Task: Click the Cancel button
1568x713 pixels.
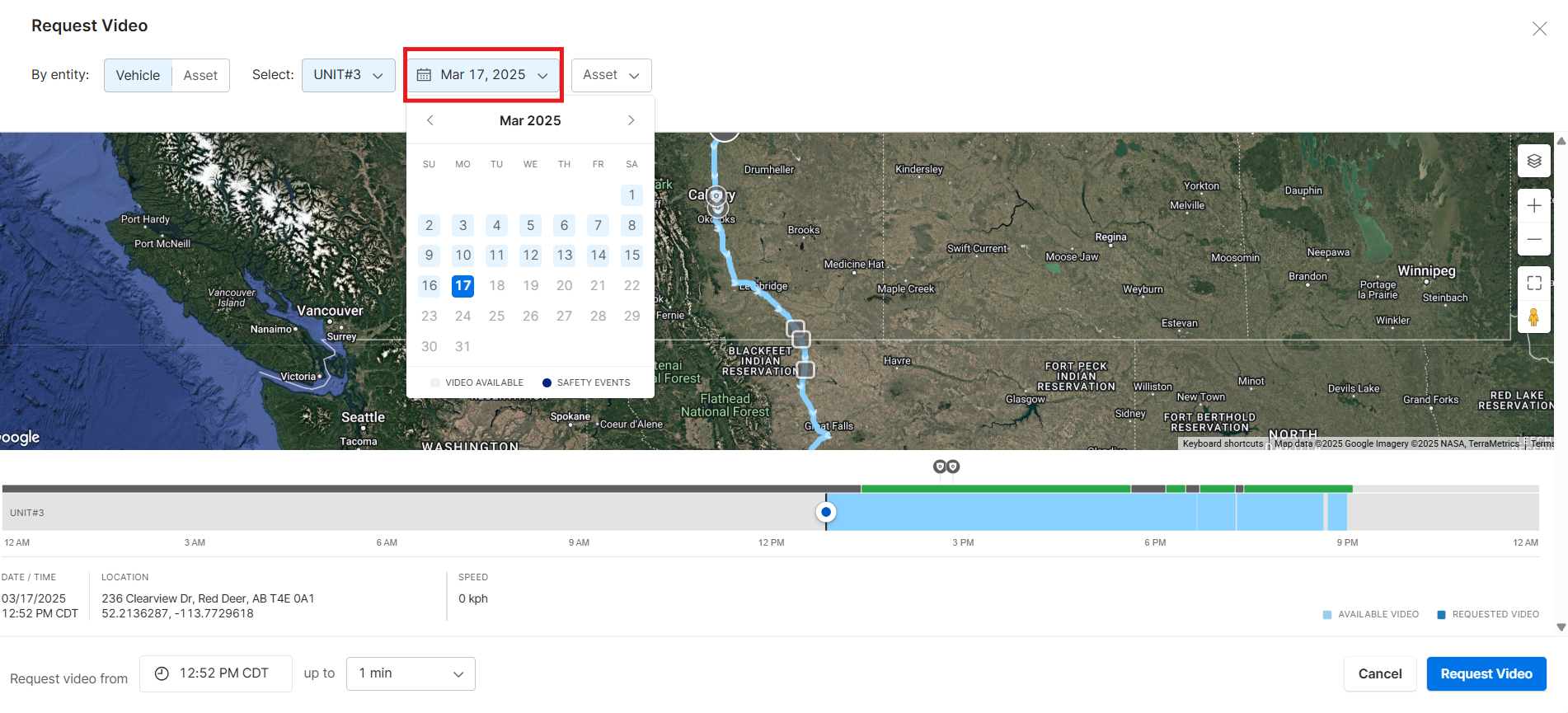Action: (1379, 673)
